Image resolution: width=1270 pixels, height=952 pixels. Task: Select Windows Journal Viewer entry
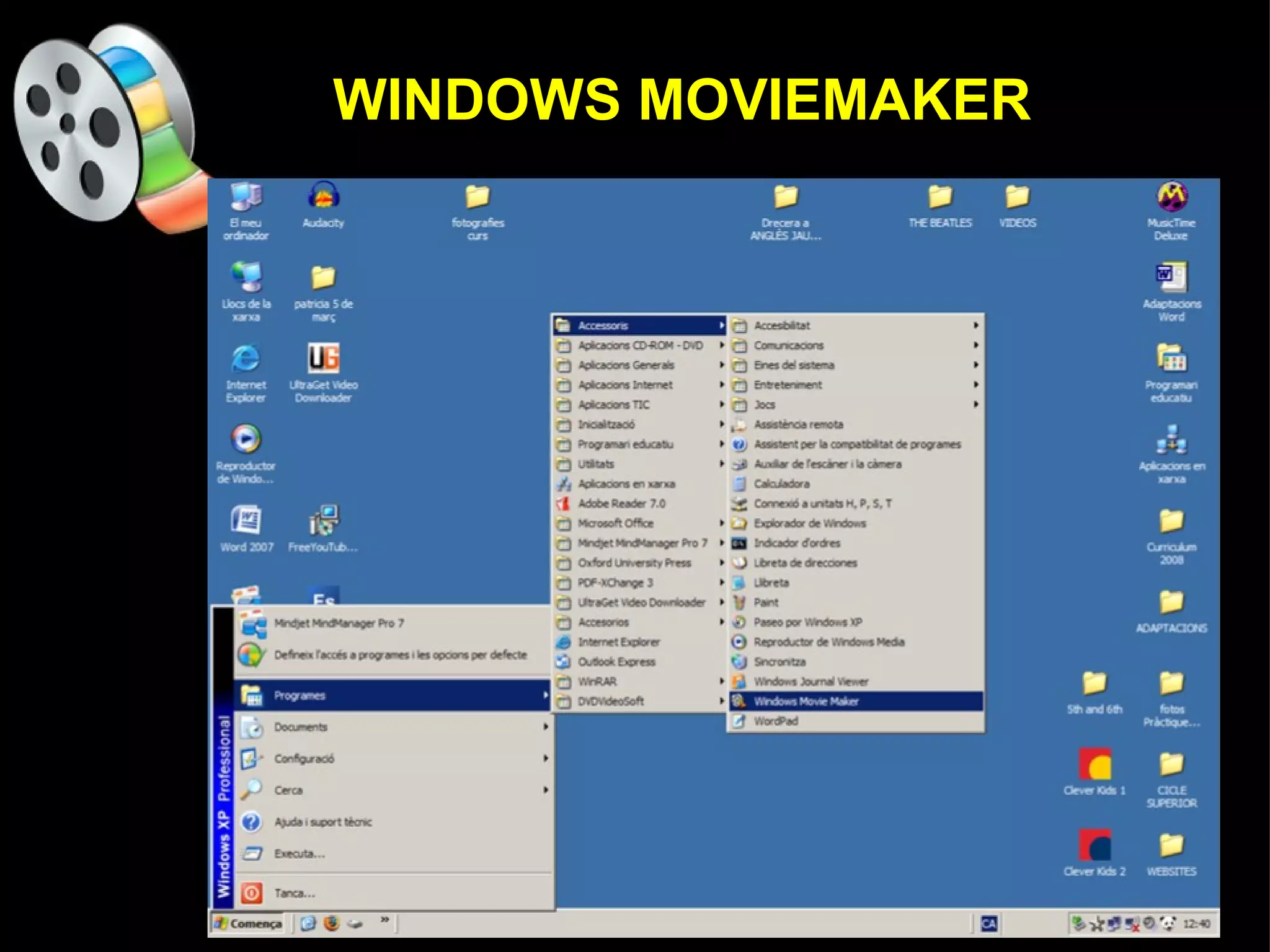[x=856, y=681]
